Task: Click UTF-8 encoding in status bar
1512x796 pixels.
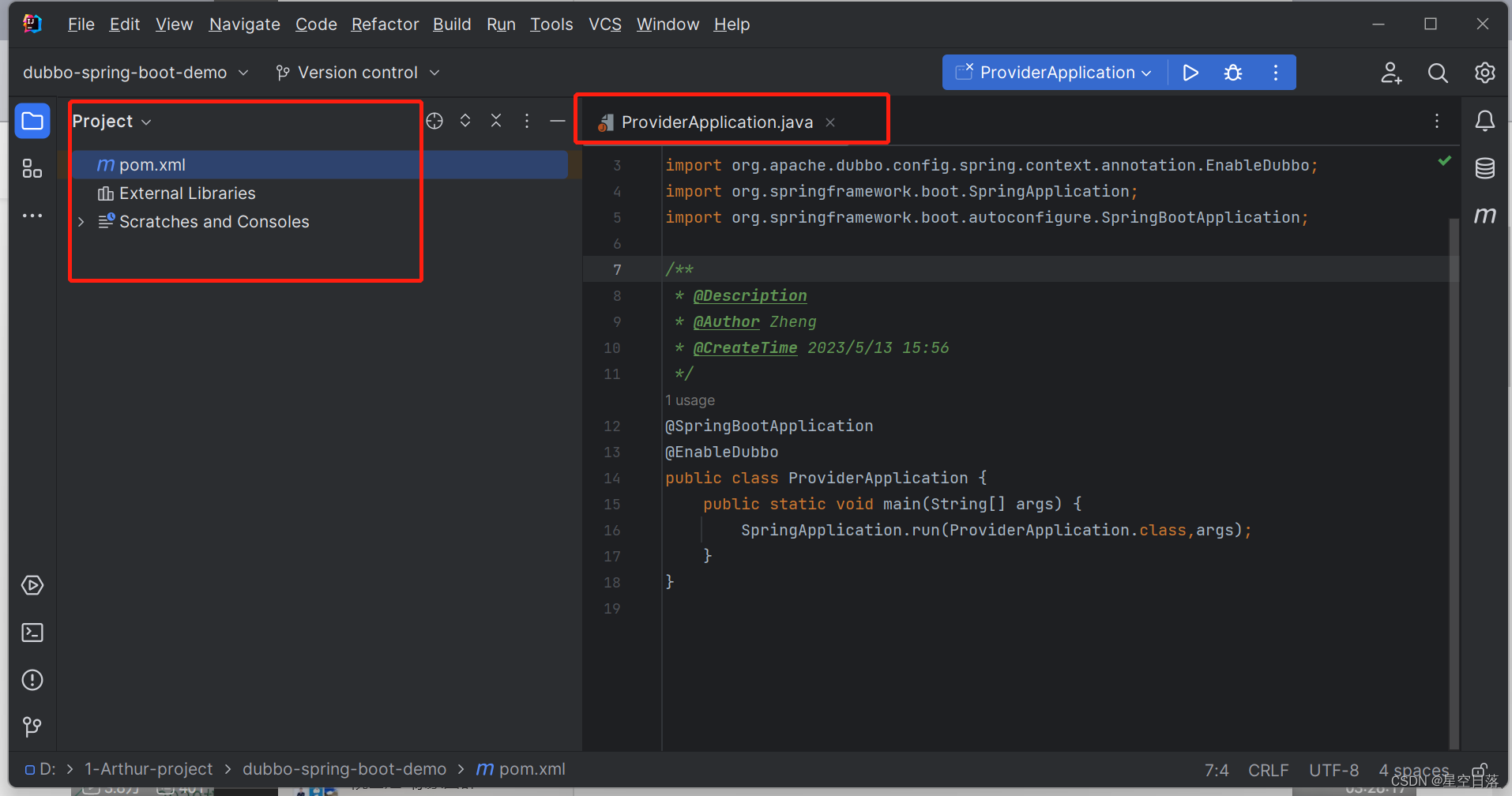Action: [1333, 769]
